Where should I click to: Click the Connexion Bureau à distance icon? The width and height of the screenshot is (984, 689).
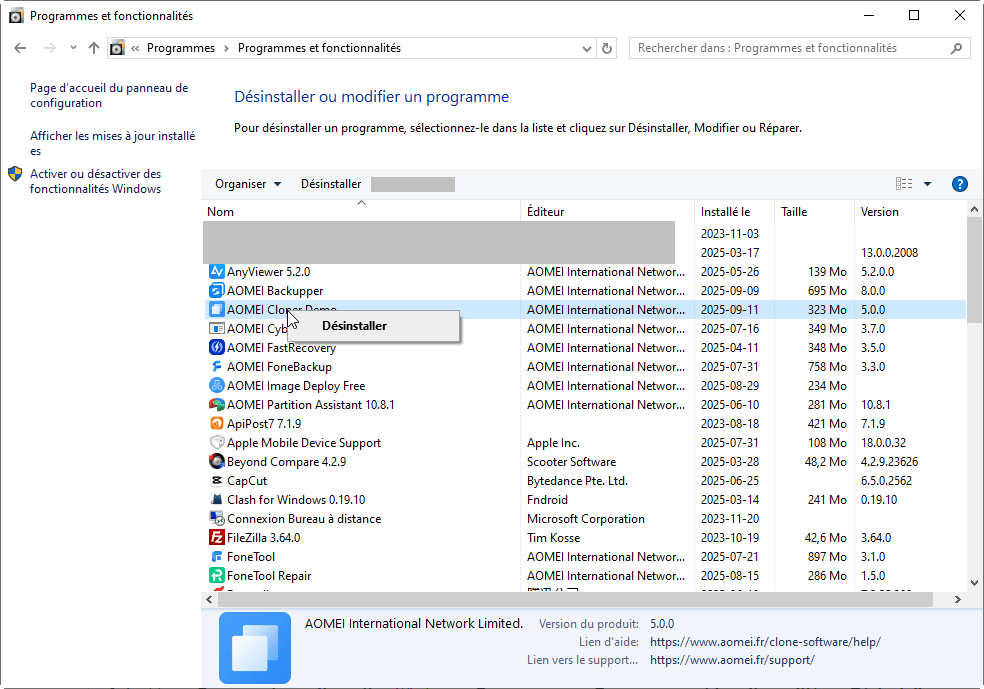pos(217,518)
